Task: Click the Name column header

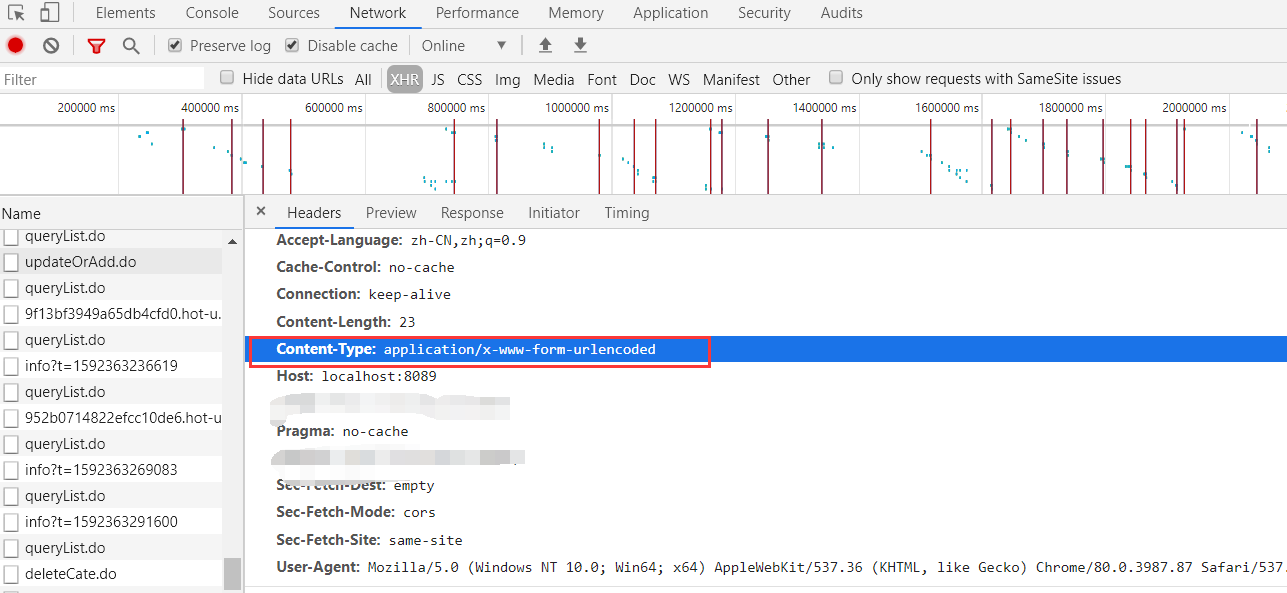Action: click(x=121, y=213)
